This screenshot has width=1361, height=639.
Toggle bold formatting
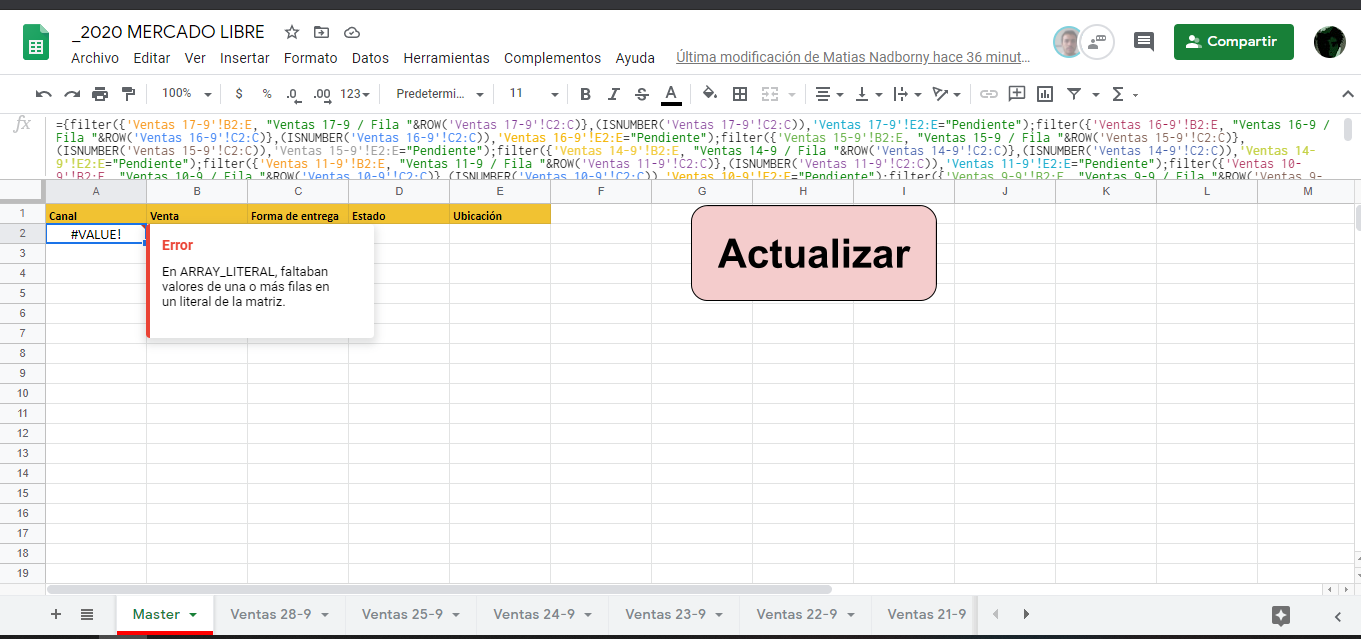(x=586, y=94)
